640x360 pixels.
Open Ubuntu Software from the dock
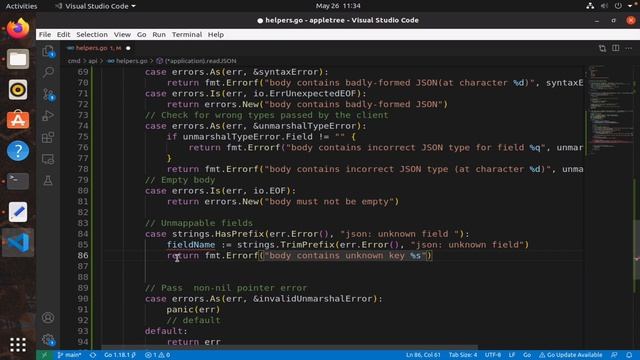(18, 120)
